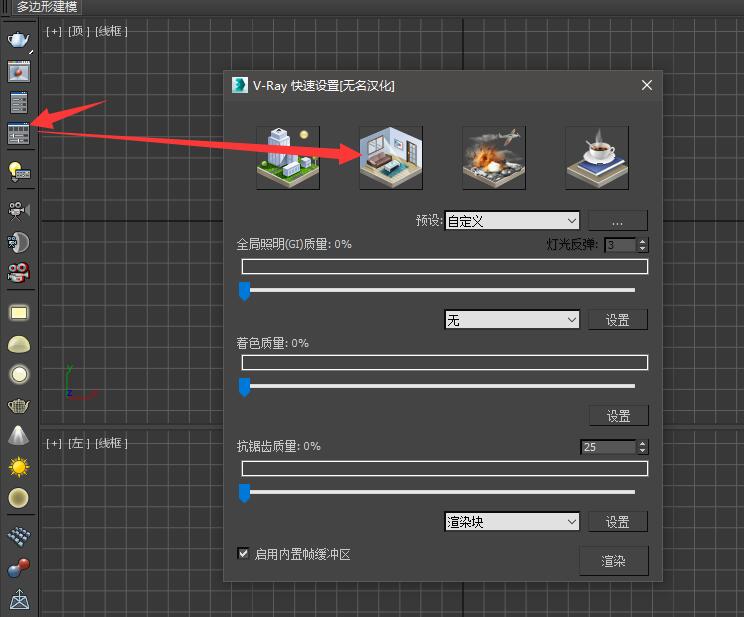Open the rendered frame window icon
Screen dimensions: 744x617
click(x=19, y=72)
